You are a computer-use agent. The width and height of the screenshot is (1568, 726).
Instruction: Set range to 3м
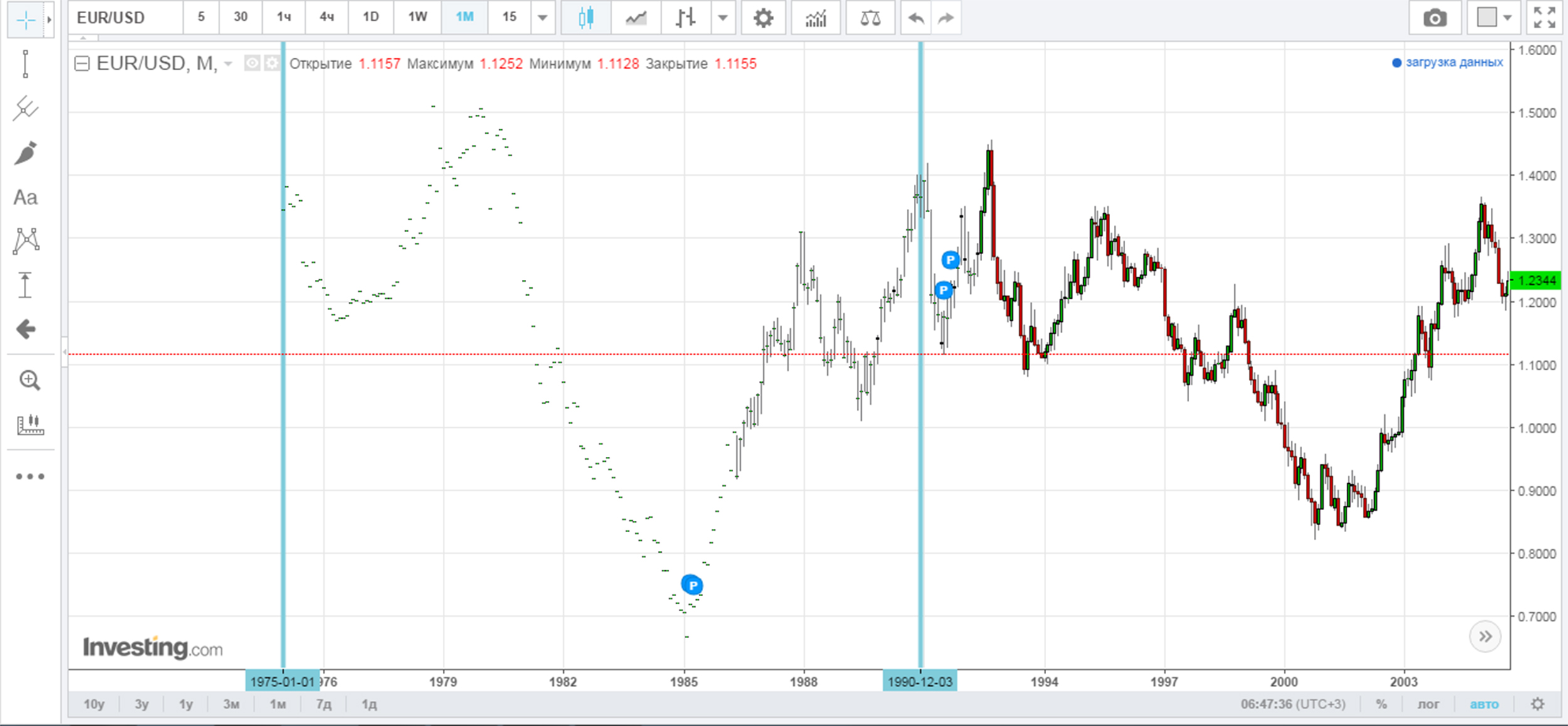tap(231, 704)
